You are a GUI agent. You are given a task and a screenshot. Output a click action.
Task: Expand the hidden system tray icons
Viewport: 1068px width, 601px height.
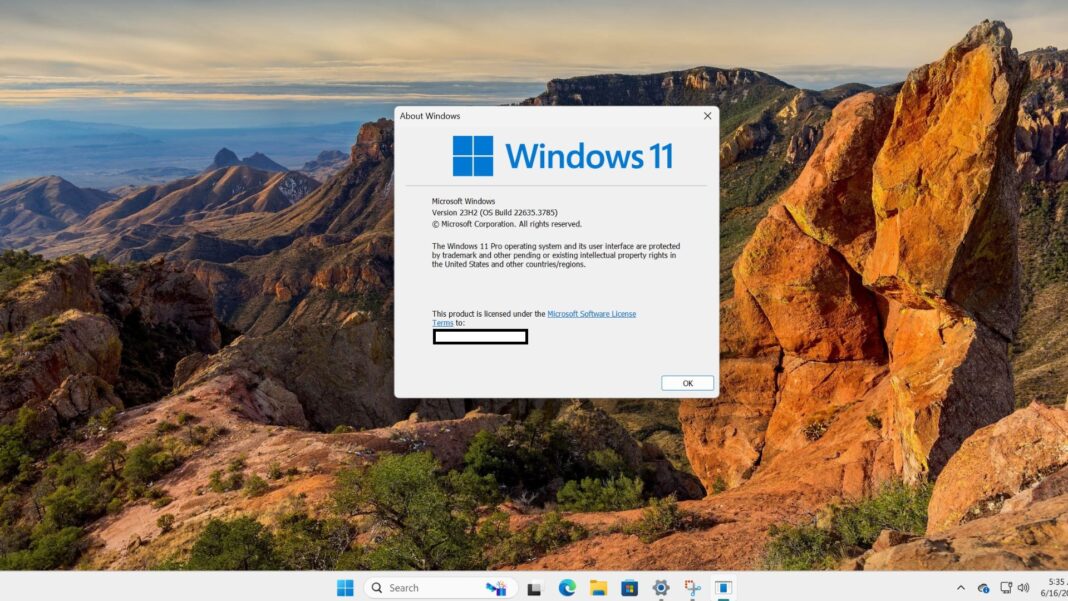click(x=960, y=587)
